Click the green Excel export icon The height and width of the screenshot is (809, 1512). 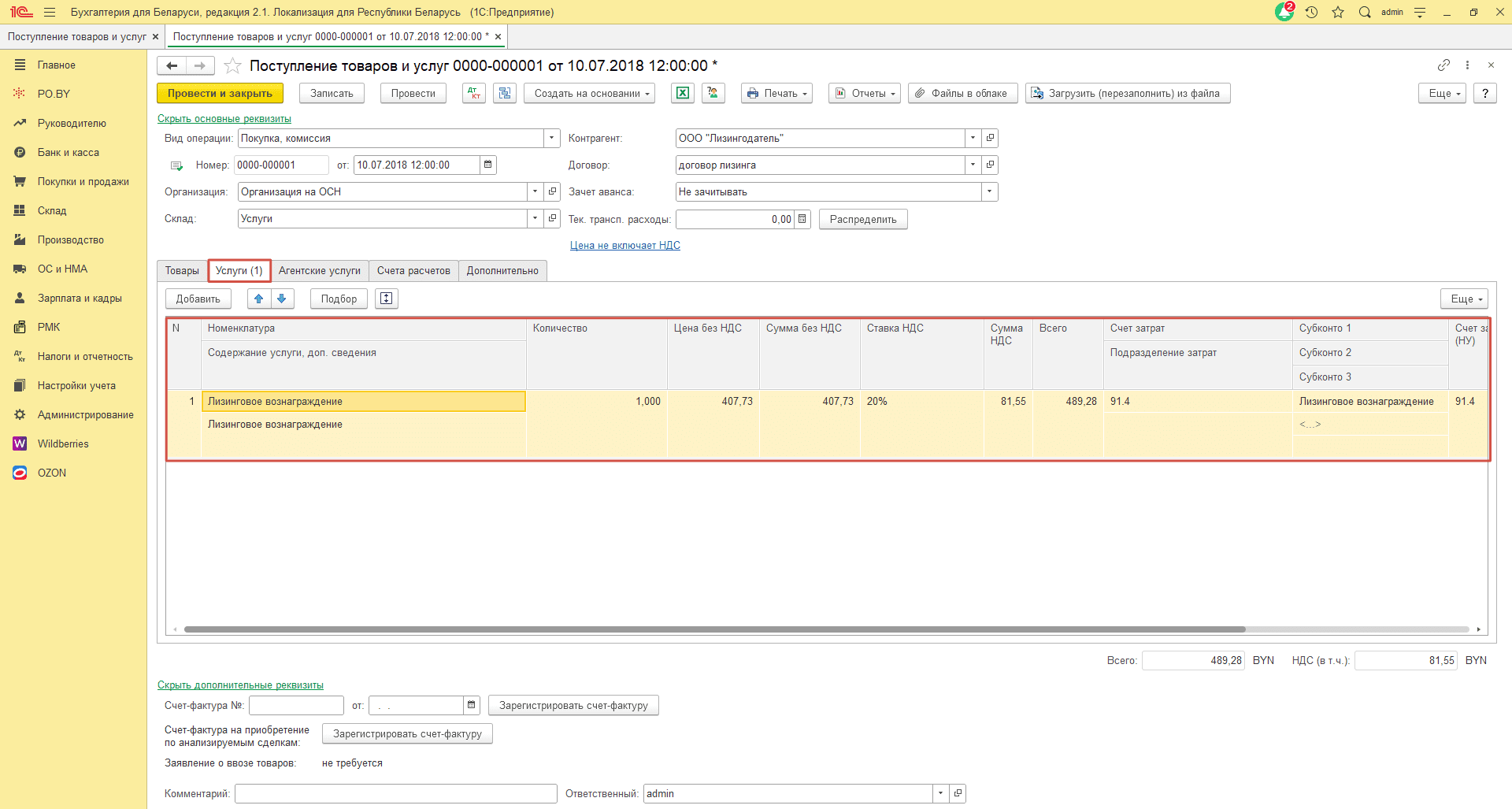pyautogui.click(x=682, y=93)
